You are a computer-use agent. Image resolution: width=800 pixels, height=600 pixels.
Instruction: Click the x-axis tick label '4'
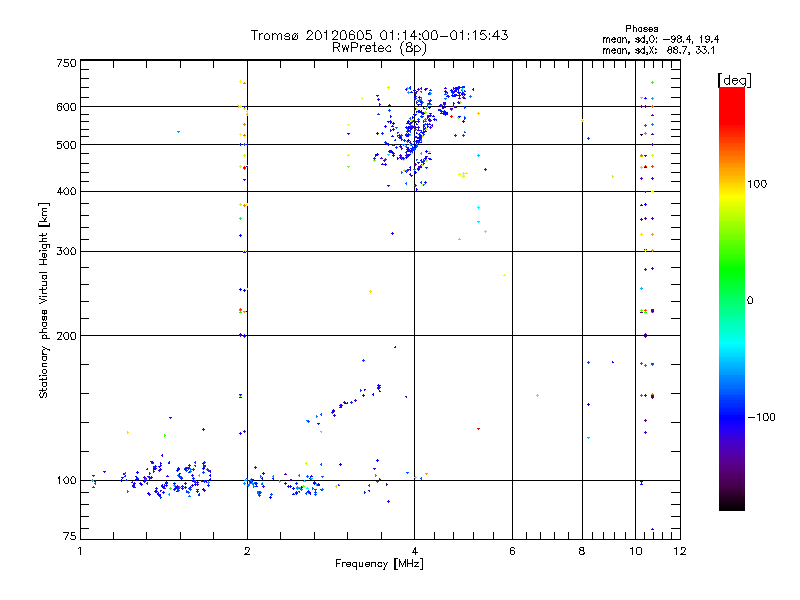click(414, 551)
